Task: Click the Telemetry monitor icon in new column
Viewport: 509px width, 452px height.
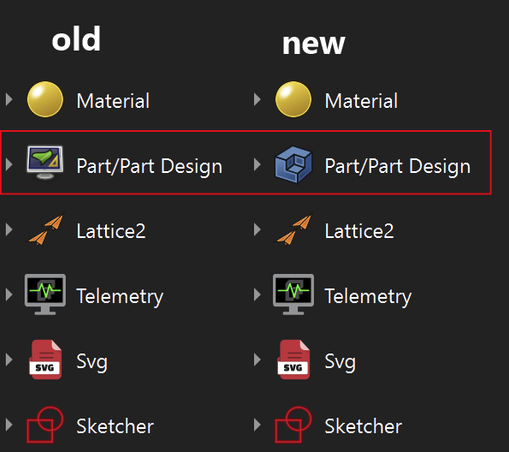Action: point(293,294)
